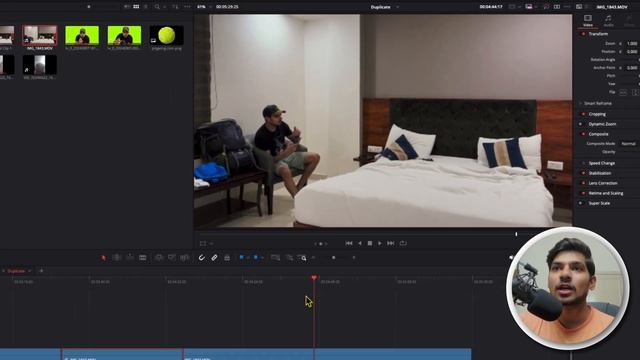
Task: Select the Trim Edit Mode tool
Action: [x=117, y=258]
